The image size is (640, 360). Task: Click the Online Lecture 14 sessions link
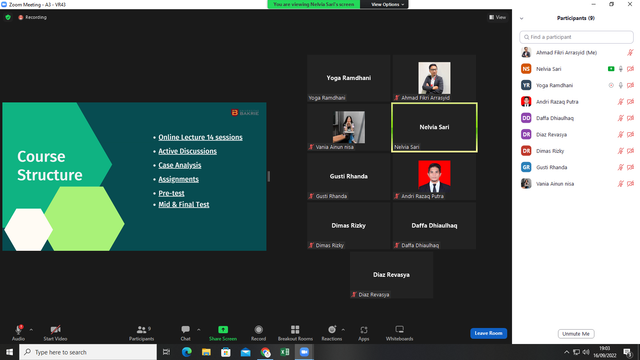pos(200,137)
